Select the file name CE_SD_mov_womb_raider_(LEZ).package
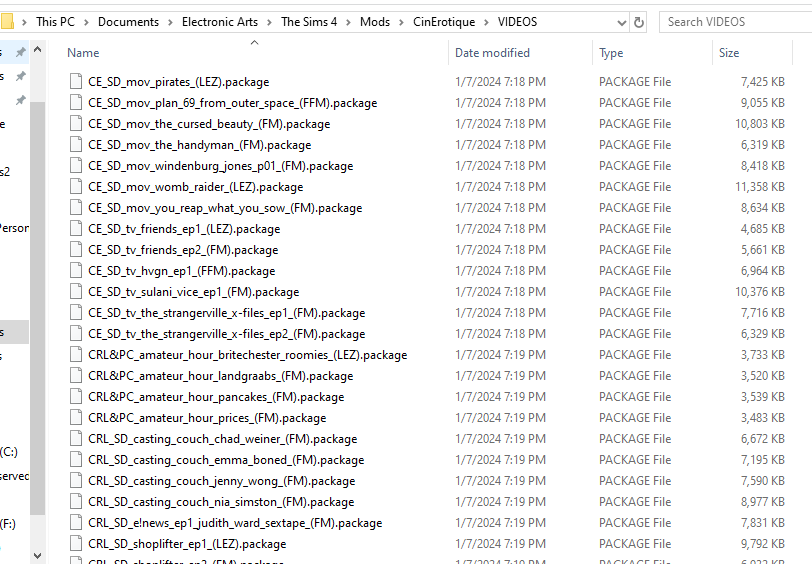Image resolution: width=812 pixels, height=572 pixels. [x=196, y=187]
